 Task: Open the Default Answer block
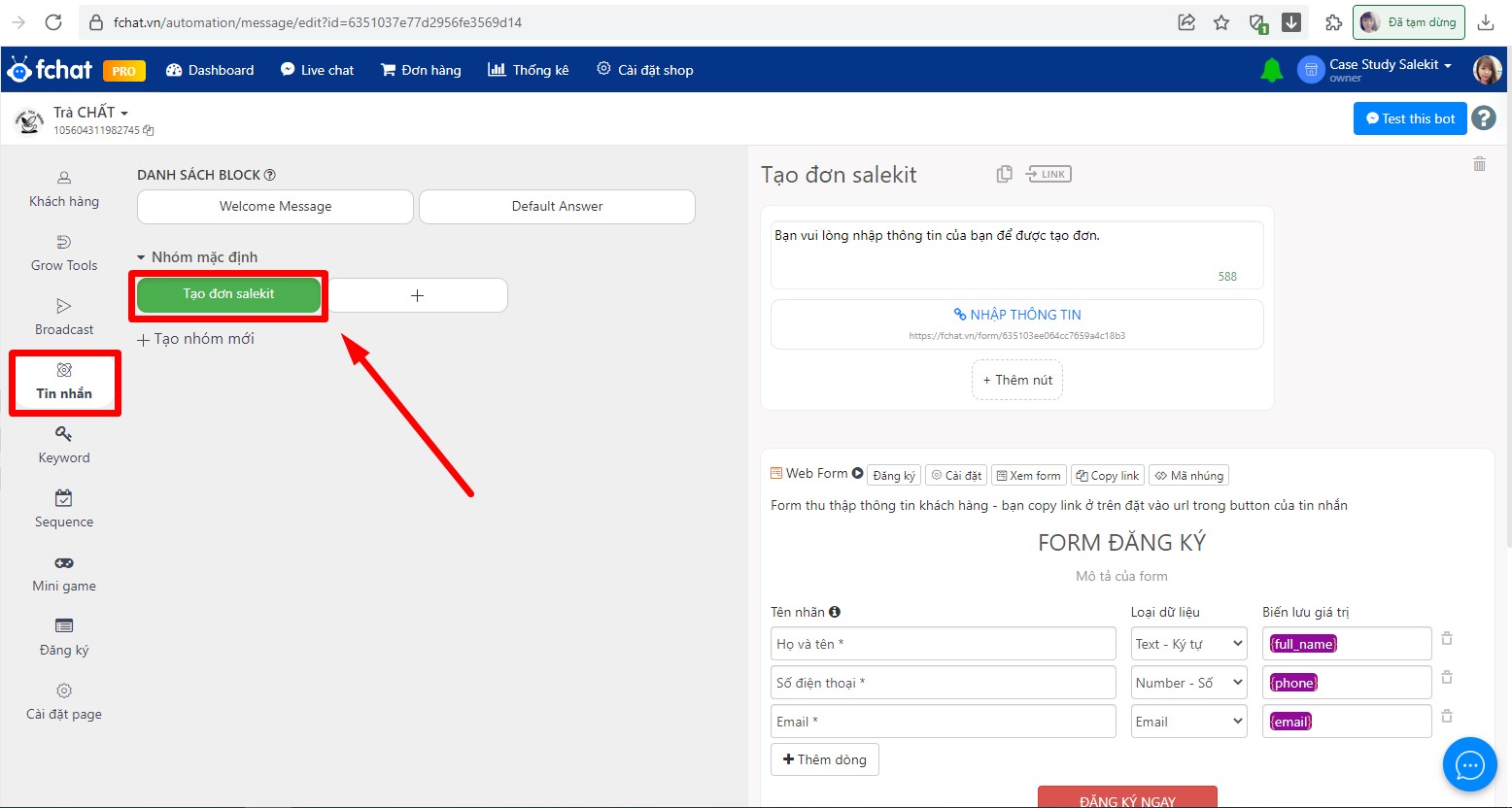pyautogui.click(x=557, y=206)
